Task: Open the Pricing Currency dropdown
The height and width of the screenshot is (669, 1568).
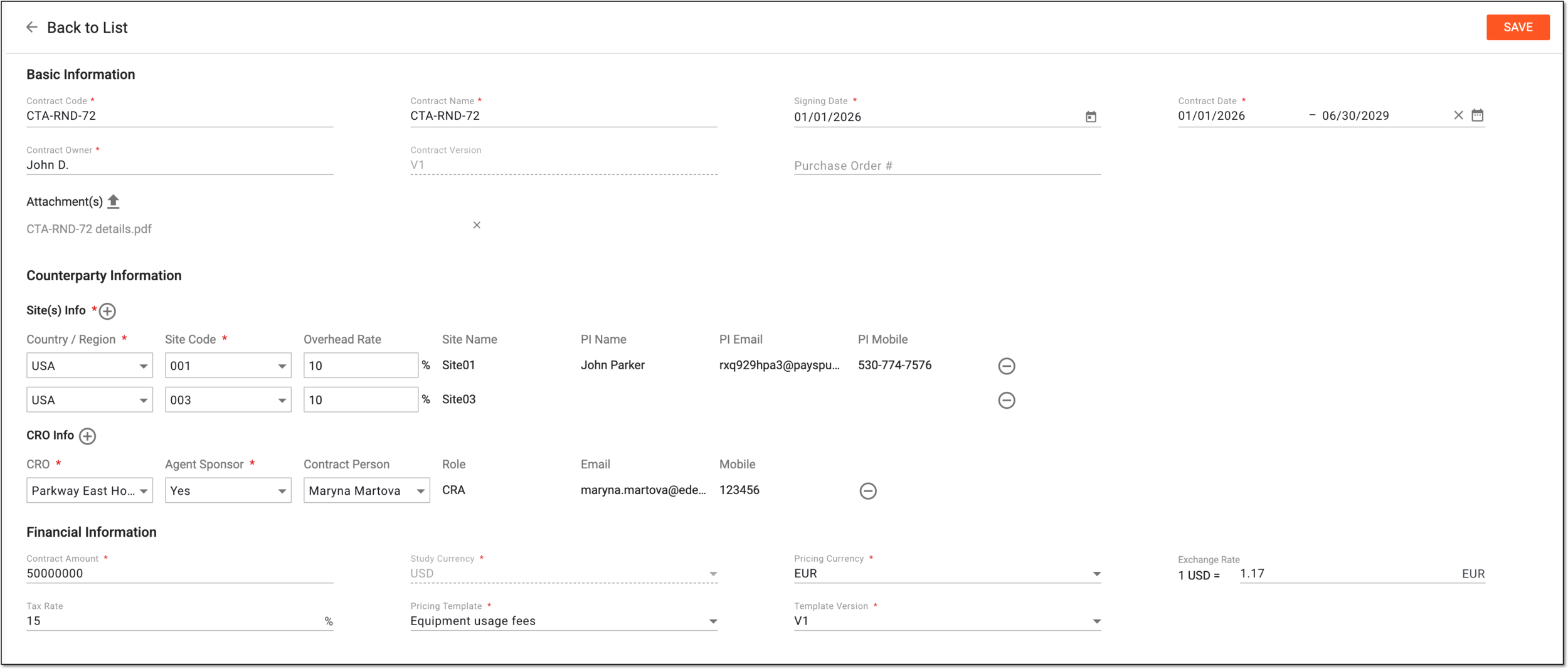Action: pyautogui.click(x=947, y=574)
